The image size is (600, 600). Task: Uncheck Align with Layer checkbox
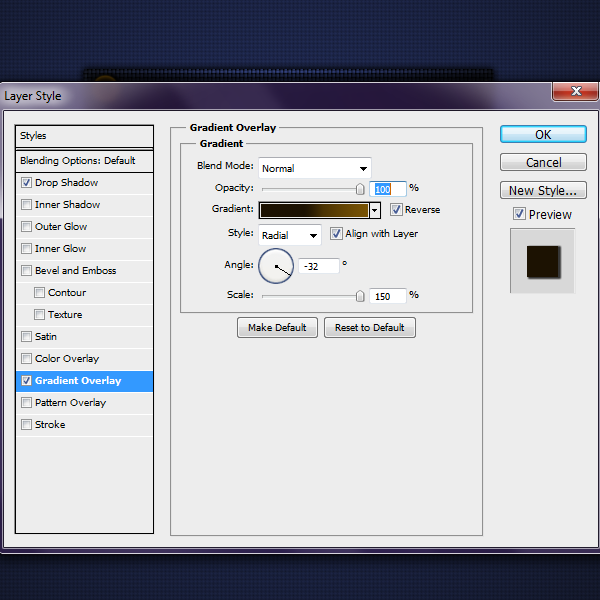(x=336, y=233)
